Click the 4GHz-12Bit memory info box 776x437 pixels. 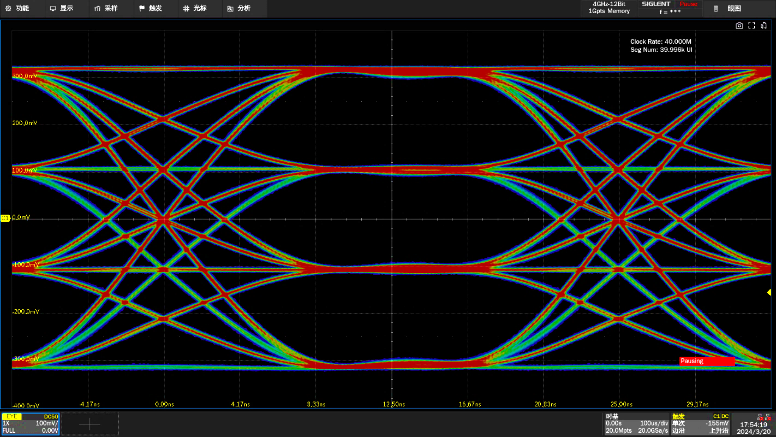pos(611,7)
